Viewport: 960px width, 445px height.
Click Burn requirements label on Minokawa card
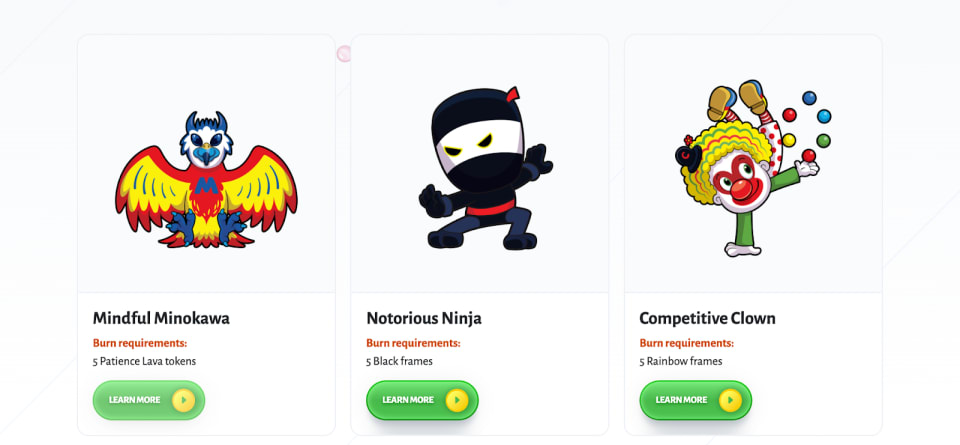click(x=140, y=343)
